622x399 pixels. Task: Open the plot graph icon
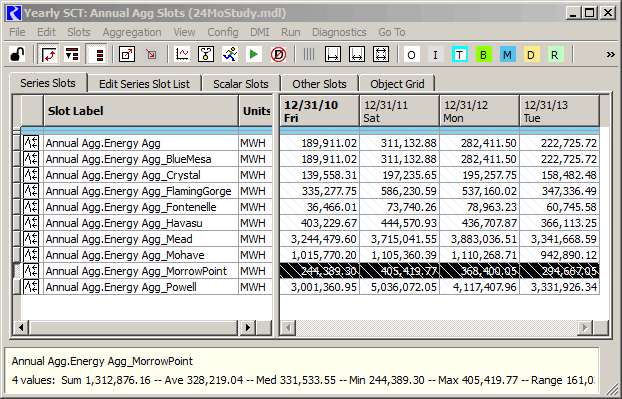click(x=182, y=54)
